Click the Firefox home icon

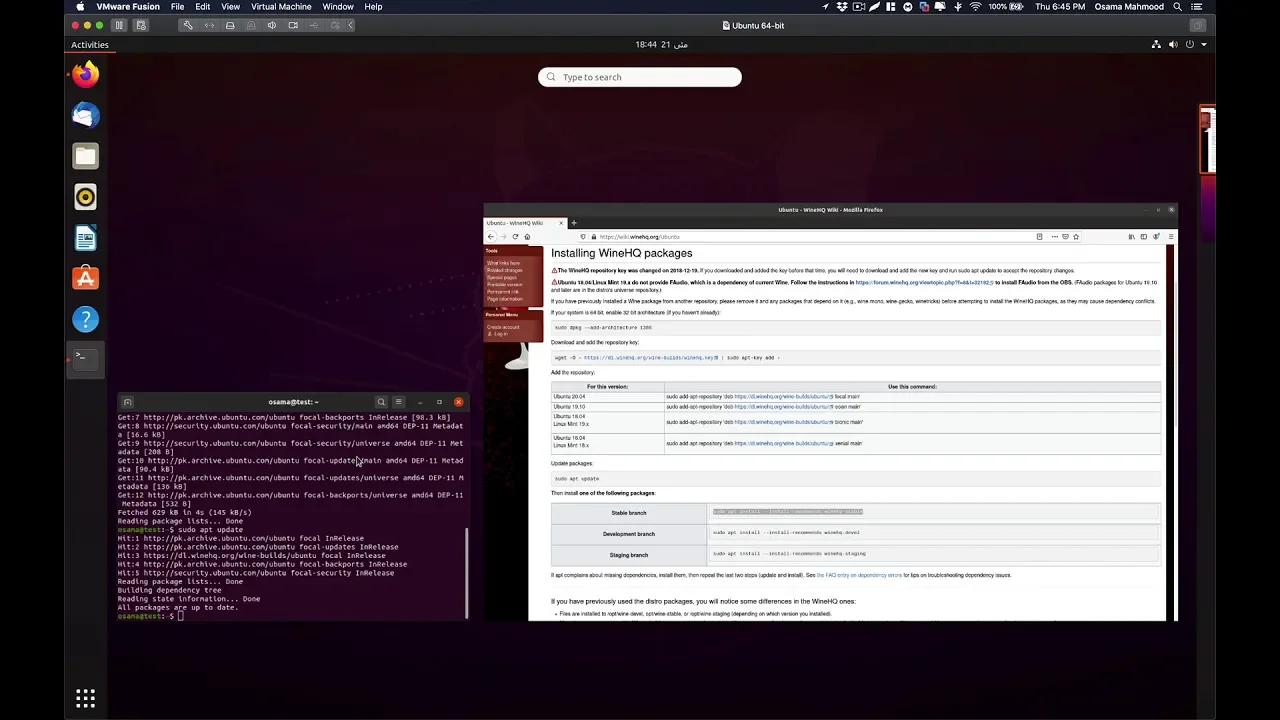click(x=529, y=237)
